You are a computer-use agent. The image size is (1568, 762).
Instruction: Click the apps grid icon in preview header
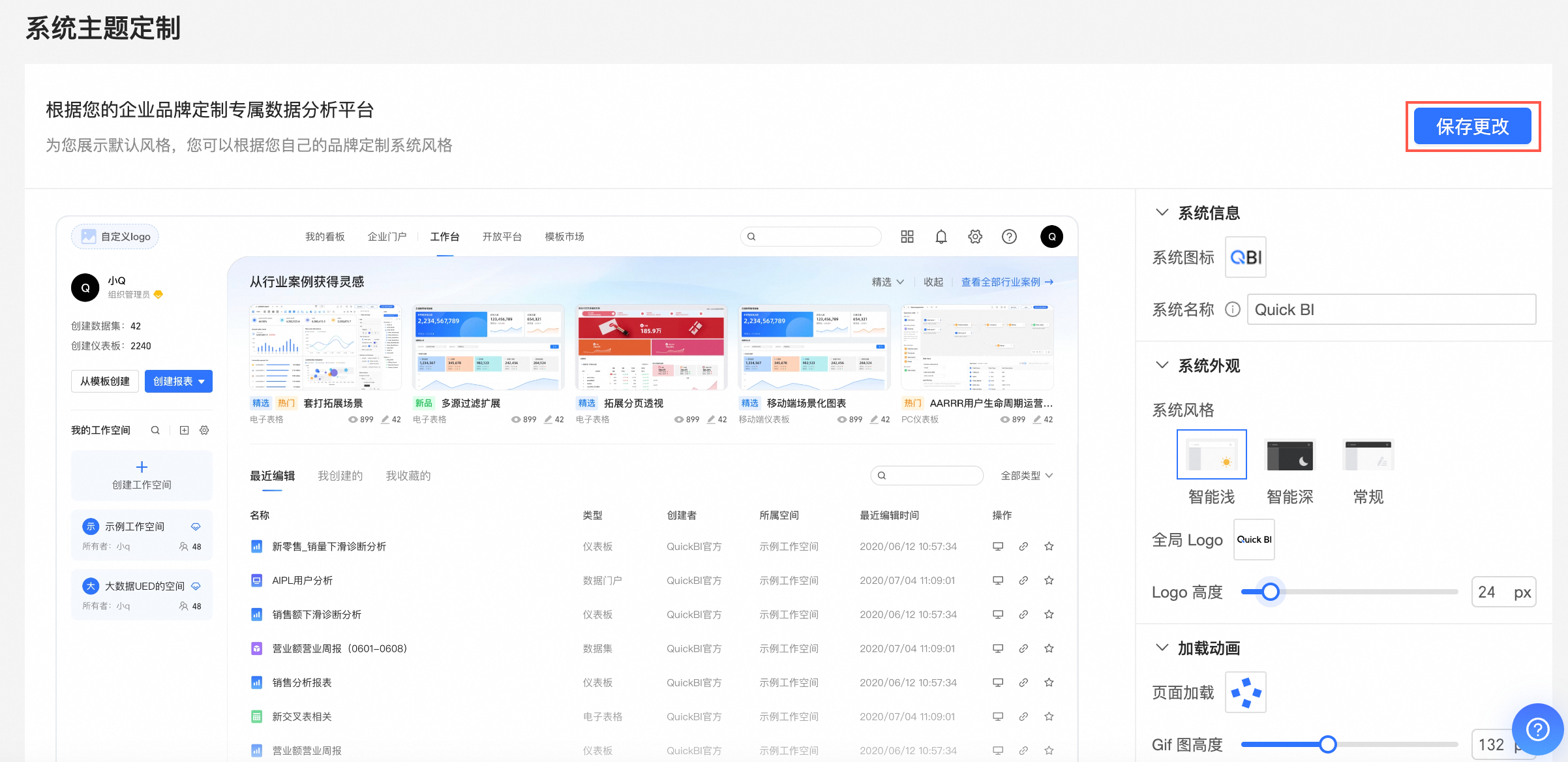coord(907,237)
